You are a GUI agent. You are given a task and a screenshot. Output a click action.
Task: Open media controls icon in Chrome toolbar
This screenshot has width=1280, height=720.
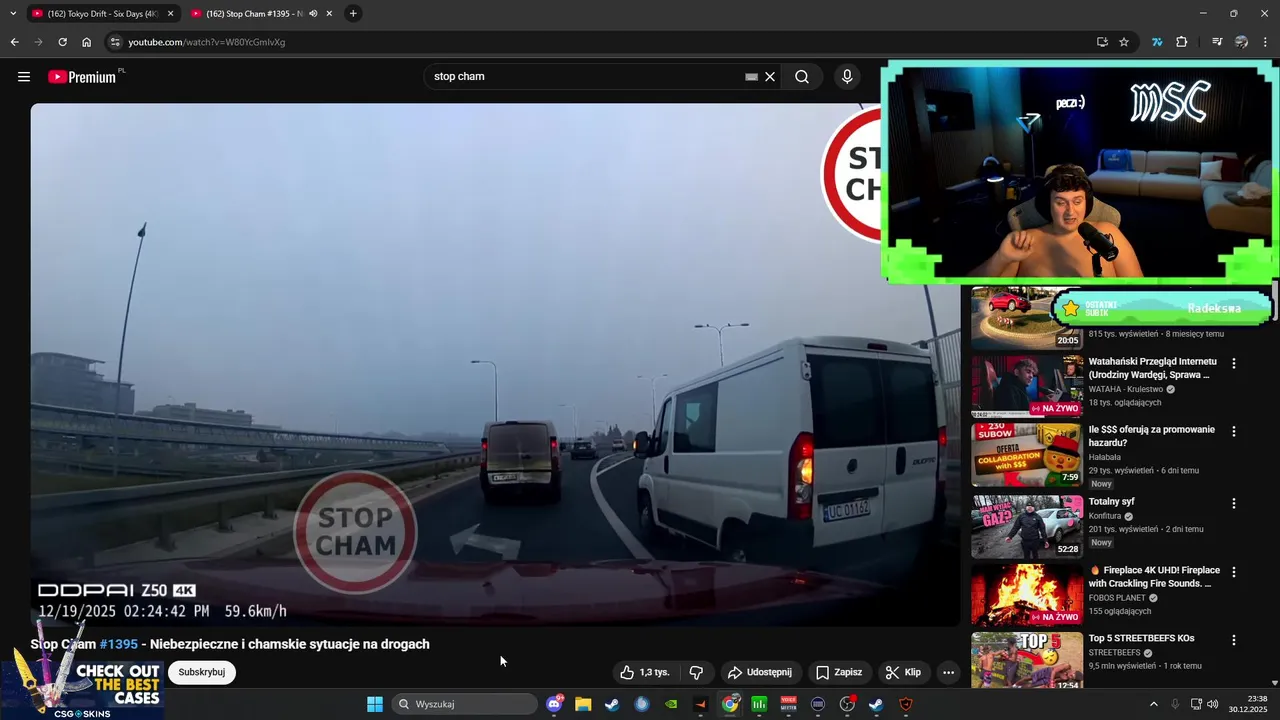1217,42
